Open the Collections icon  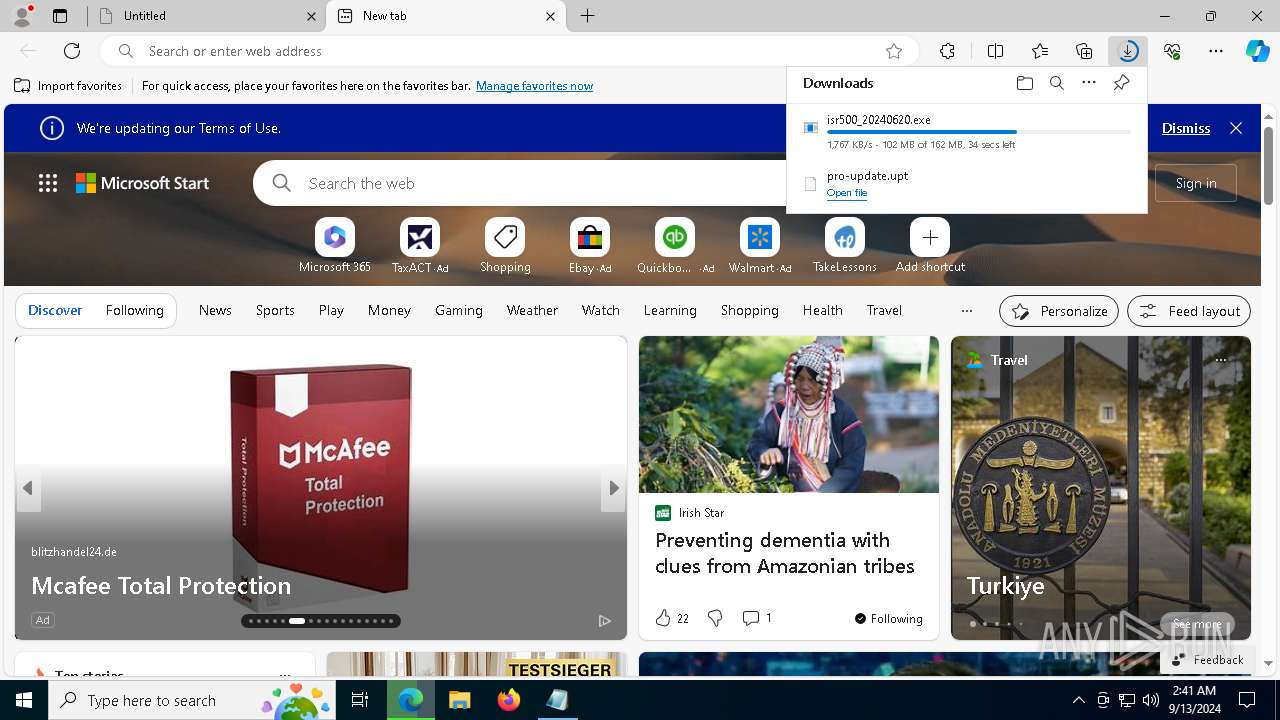(x=1084, y=51)
